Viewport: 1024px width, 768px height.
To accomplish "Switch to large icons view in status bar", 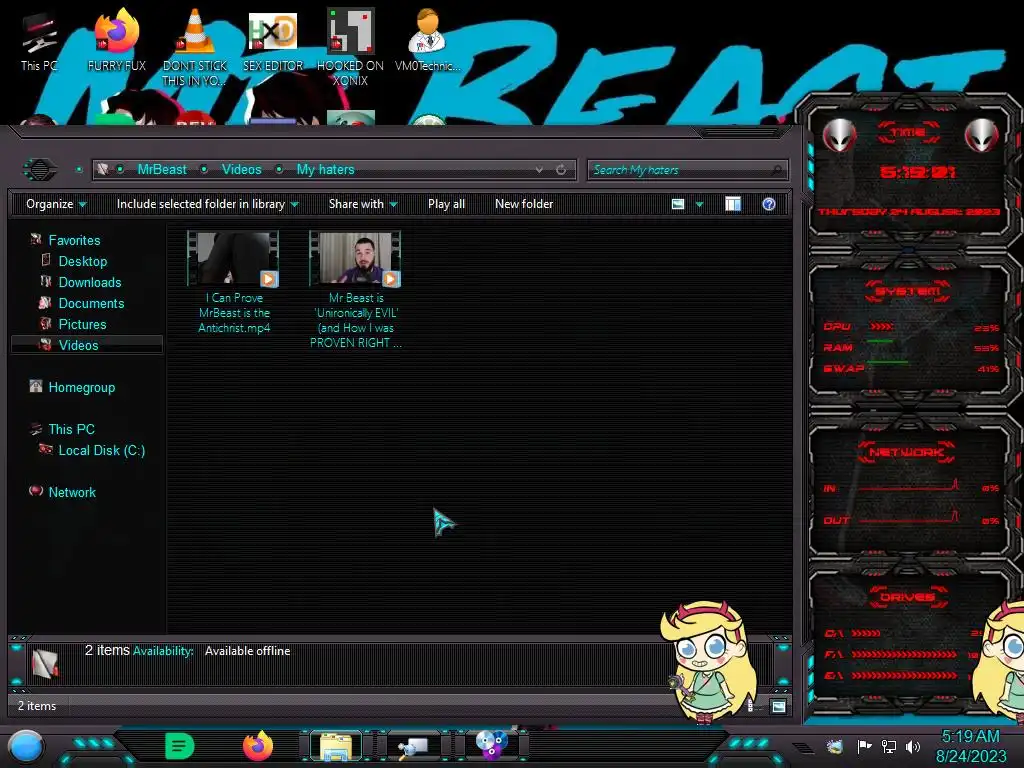I will coord(778,706).
